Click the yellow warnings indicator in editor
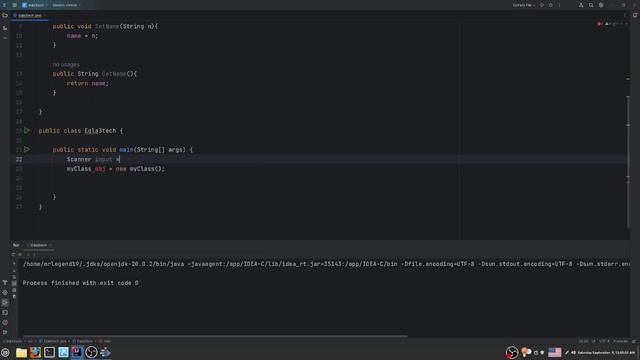640x360 pixels. tap(607, 24)
